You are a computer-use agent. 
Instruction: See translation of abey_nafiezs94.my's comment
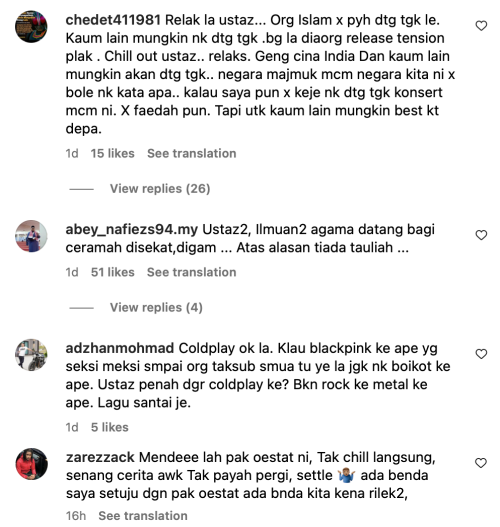coord(192,272)
